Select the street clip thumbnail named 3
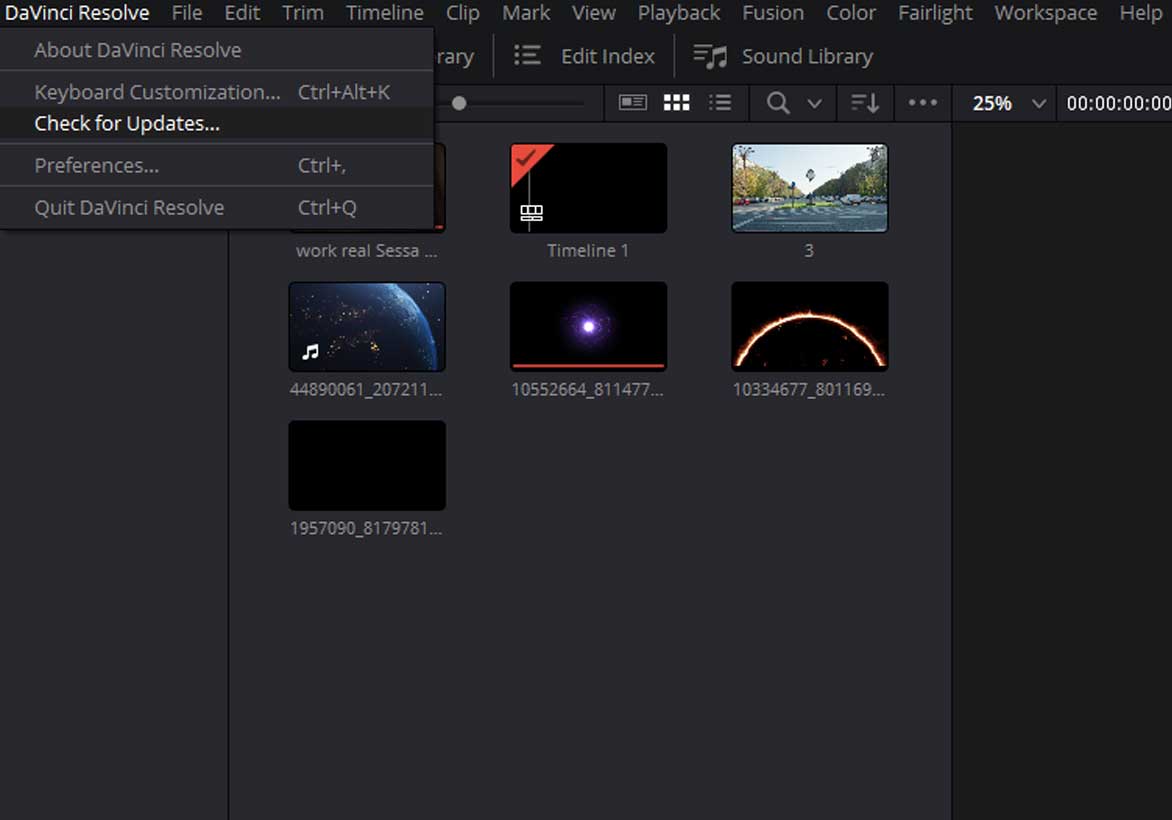1172x820 pixels. (809, 188)
